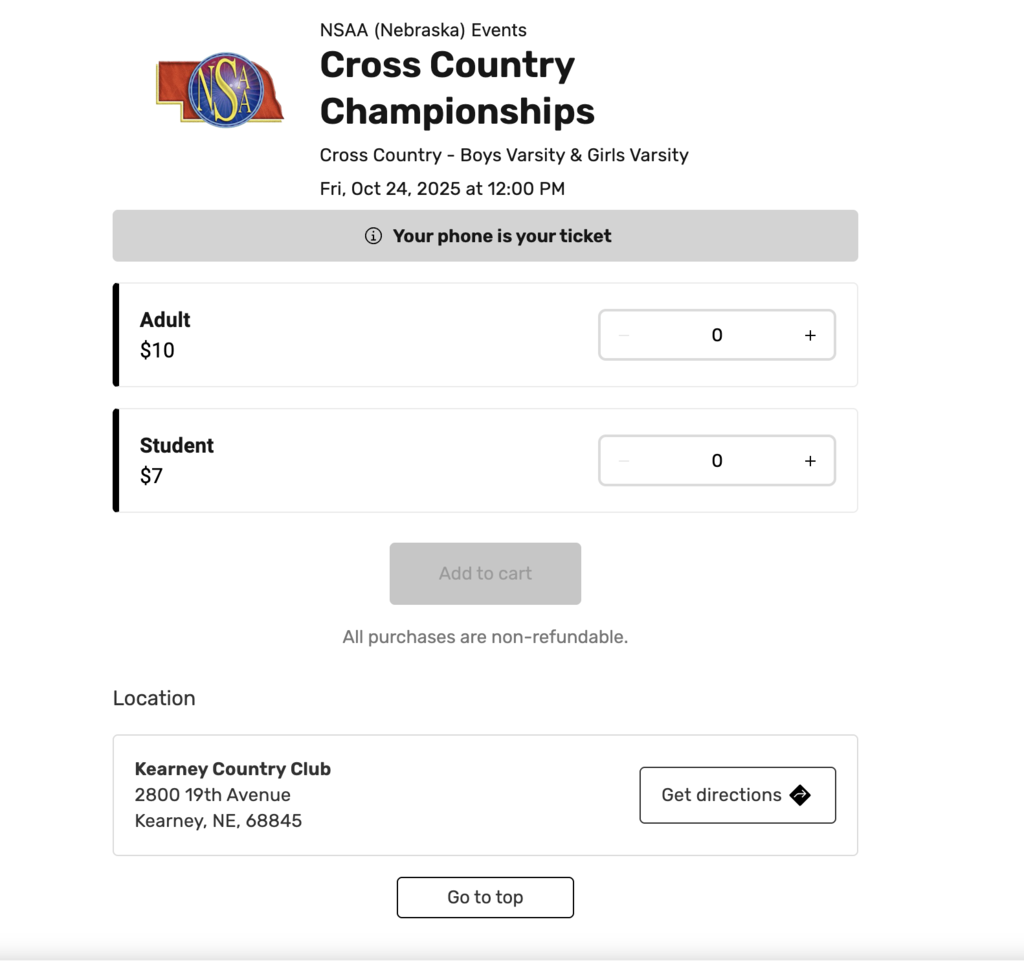Screen dimensions: 1024x961
Task: Open Get directions for the venue
Action: [x=737, y=795]
